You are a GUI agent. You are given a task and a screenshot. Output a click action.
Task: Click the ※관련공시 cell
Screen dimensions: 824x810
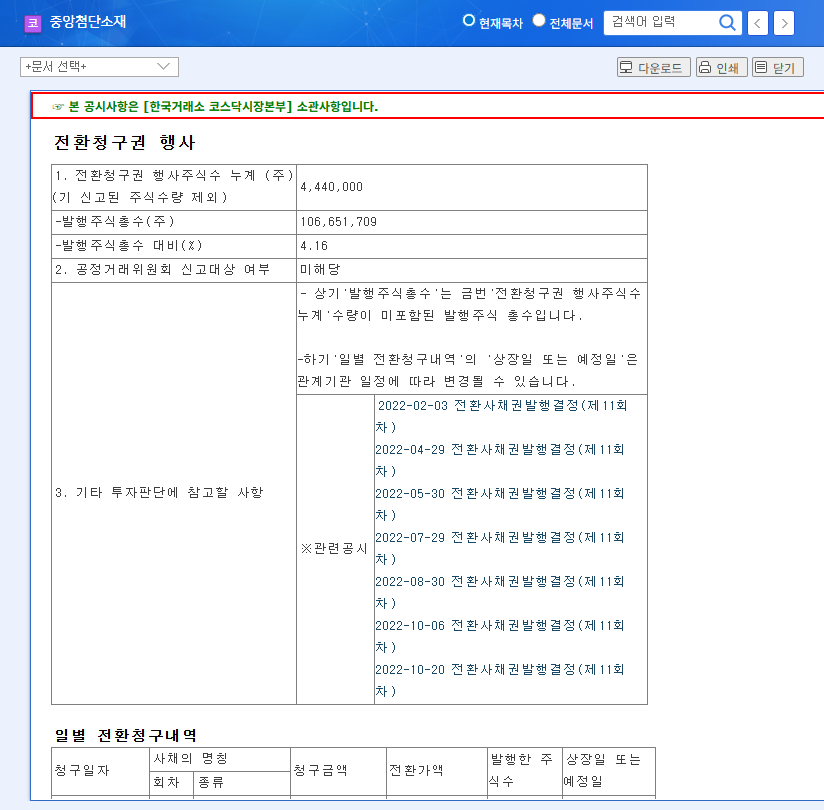pos(334,549)
